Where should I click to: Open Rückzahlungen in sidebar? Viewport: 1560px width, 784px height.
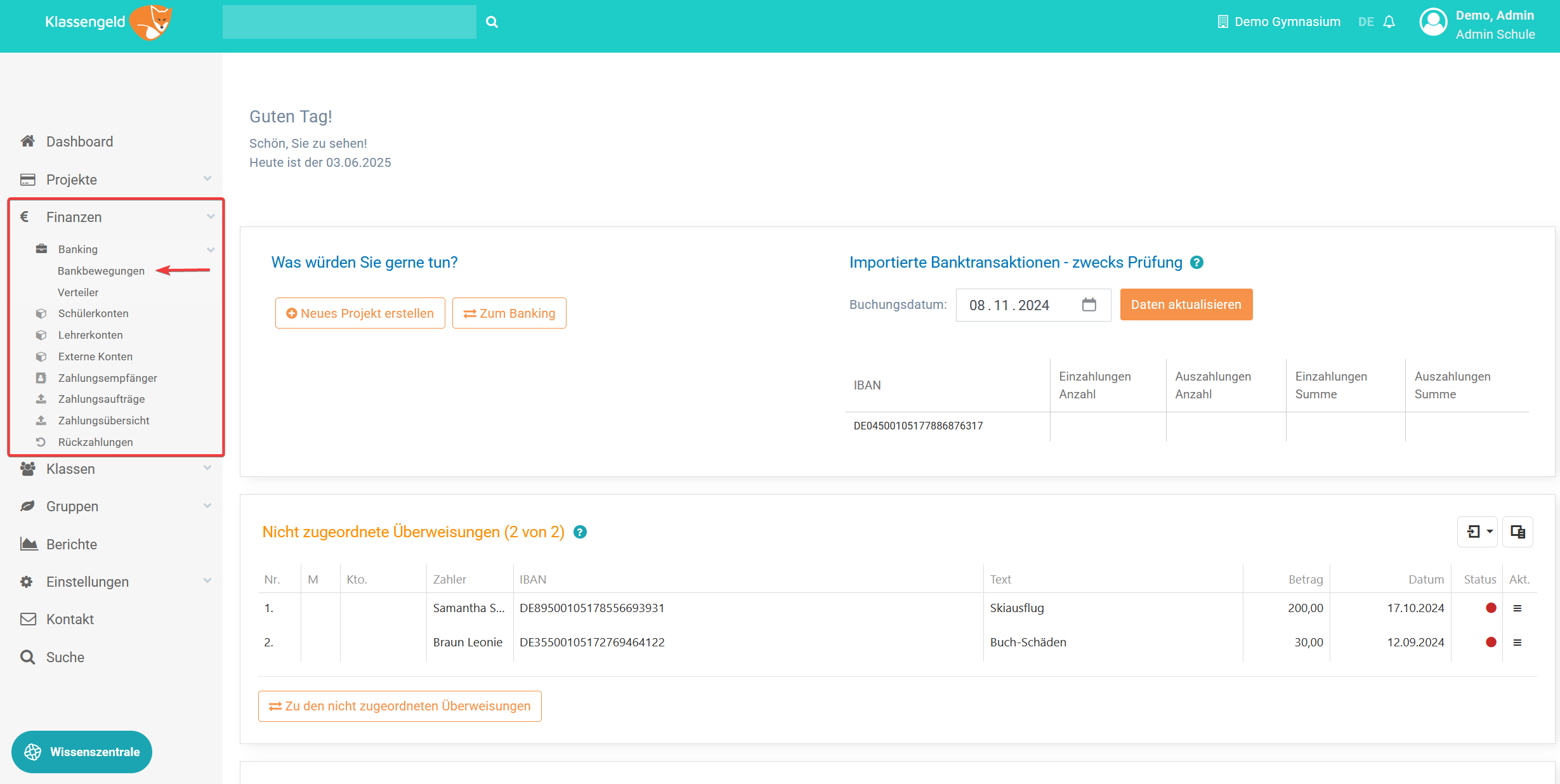pyautogui.click(x=96, y=442)
